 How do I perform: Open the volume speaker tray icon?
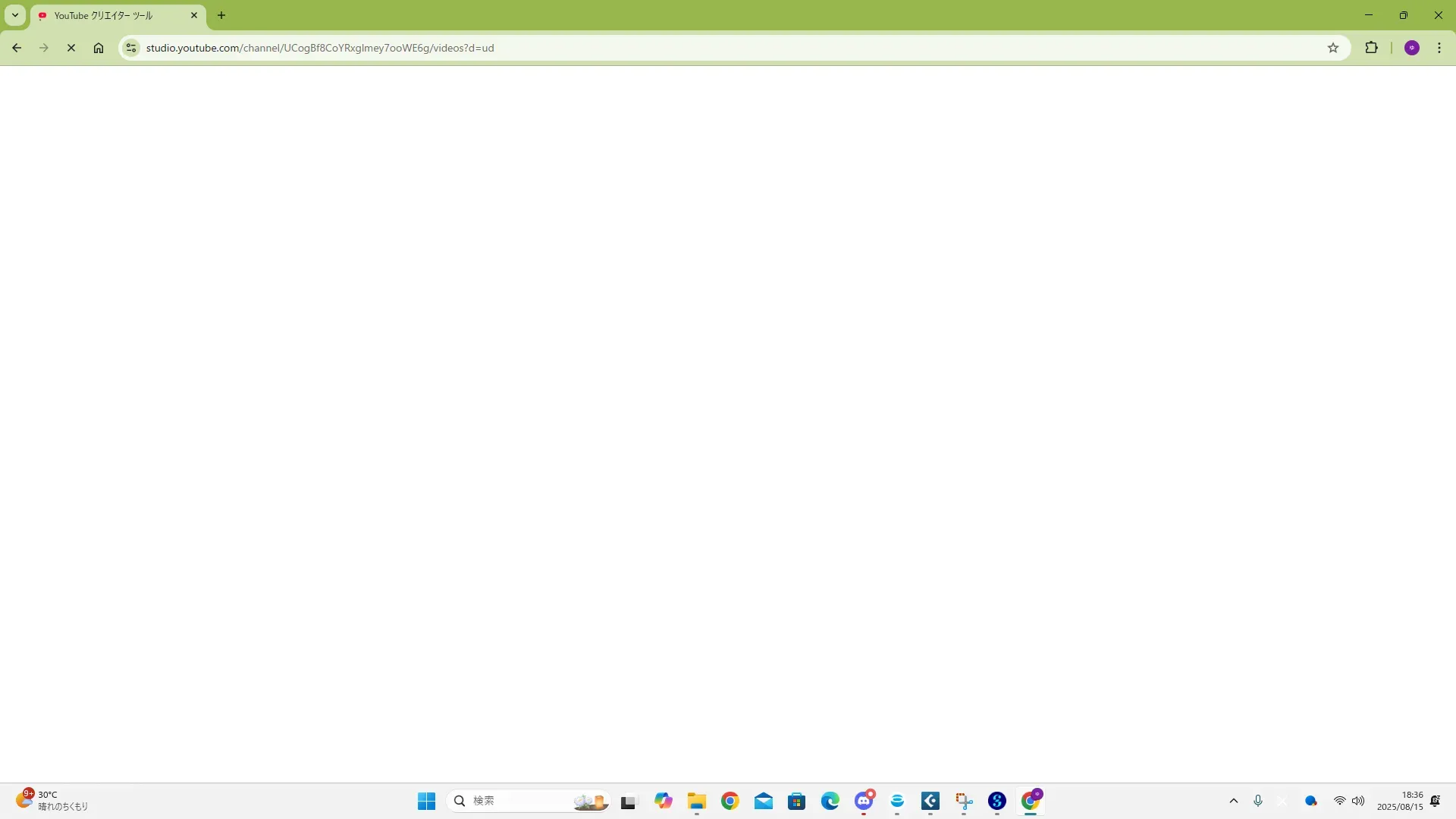[x=1358, y=801]
